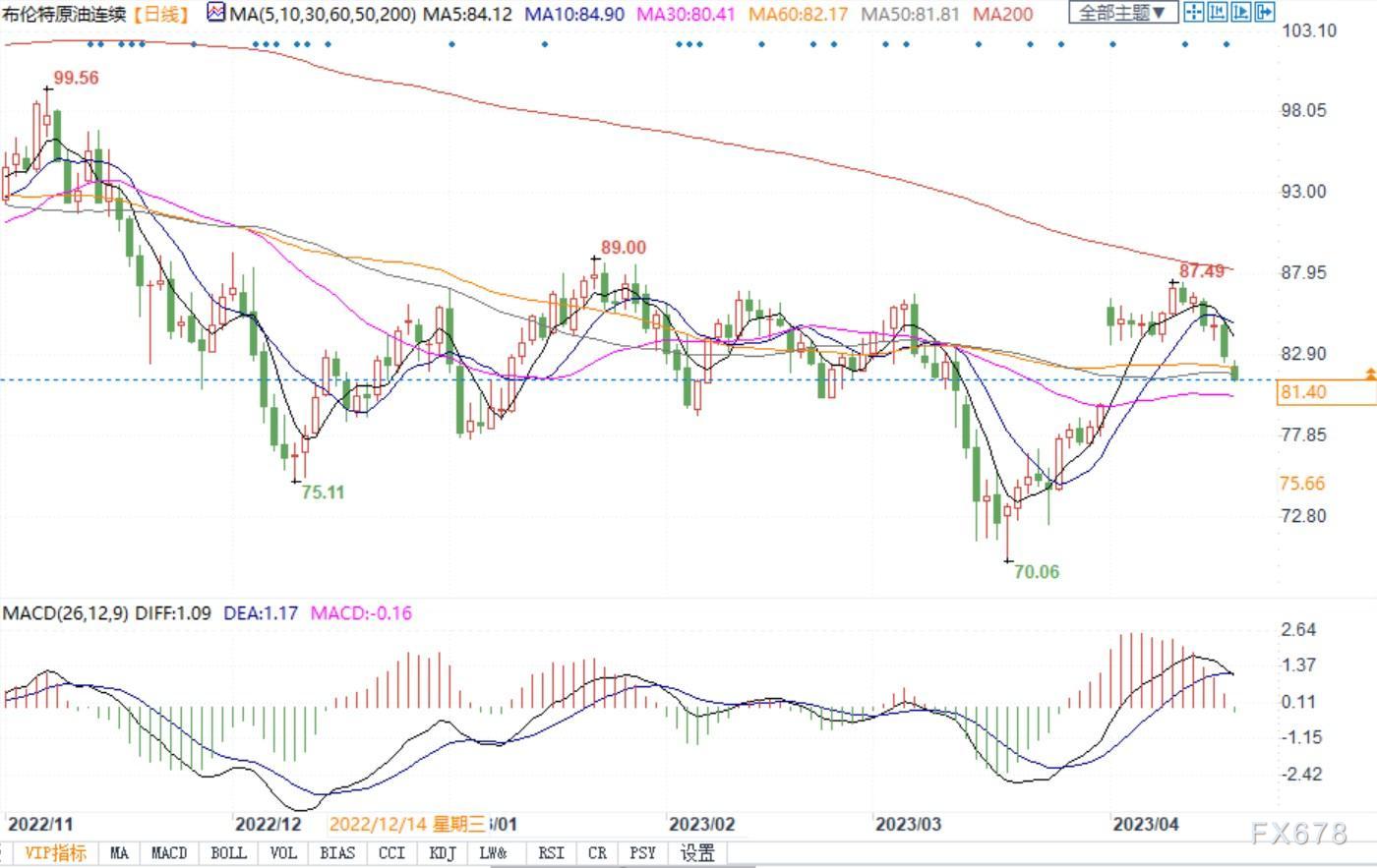Switch to the BOLL indicator tab

(x=228, y=853)
